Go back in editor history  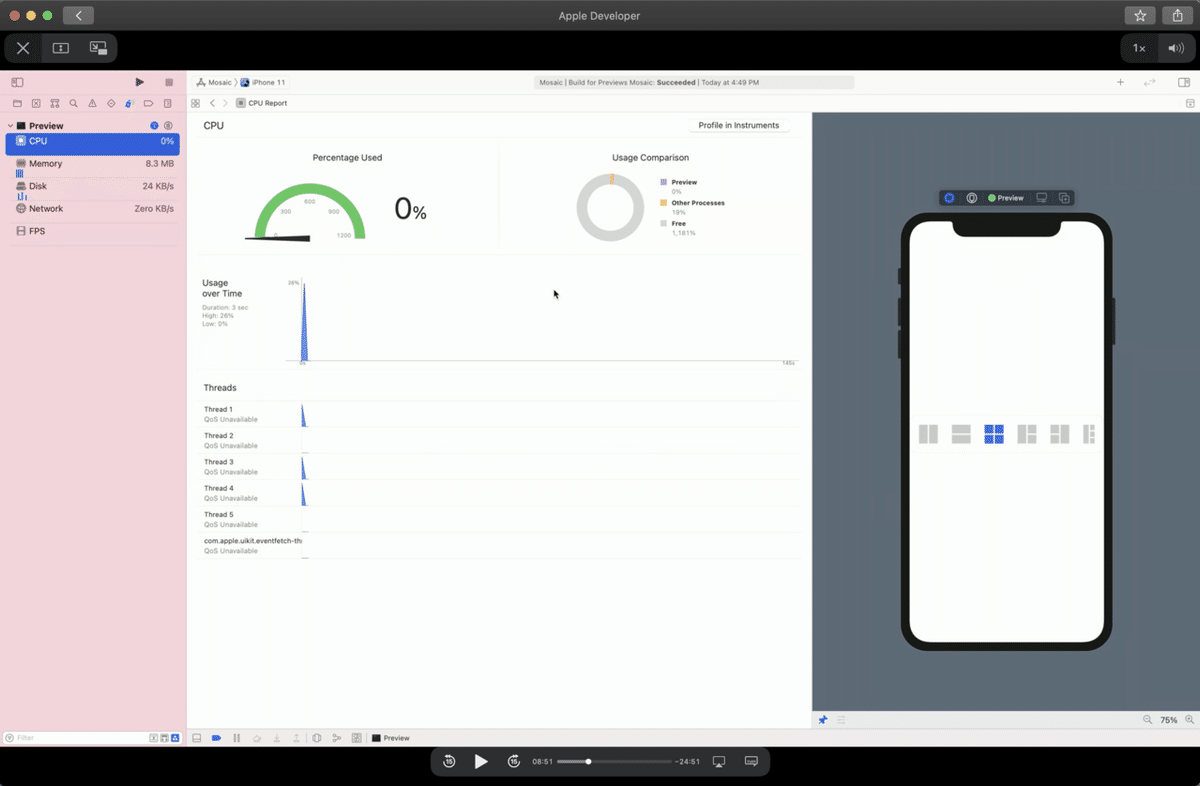[212, 103]
